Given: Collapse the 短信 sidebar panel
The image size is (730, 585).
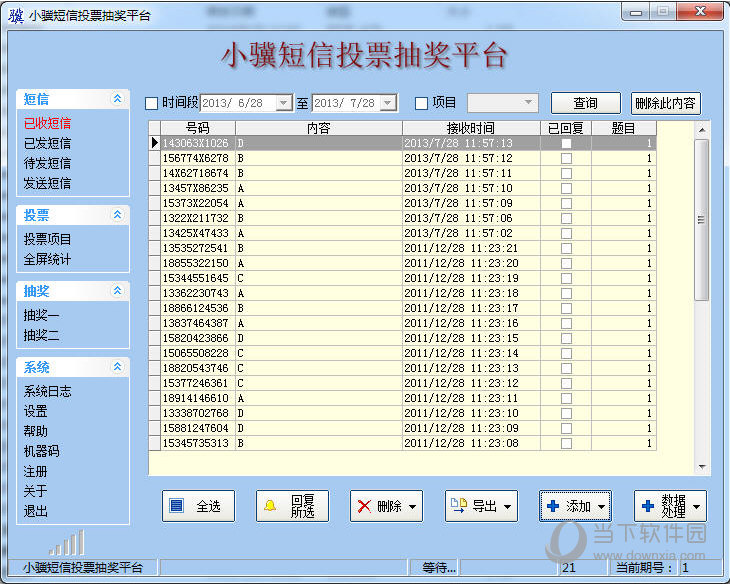Looking at the screenshot, I should pyautogui.click(x=117, y=99).
